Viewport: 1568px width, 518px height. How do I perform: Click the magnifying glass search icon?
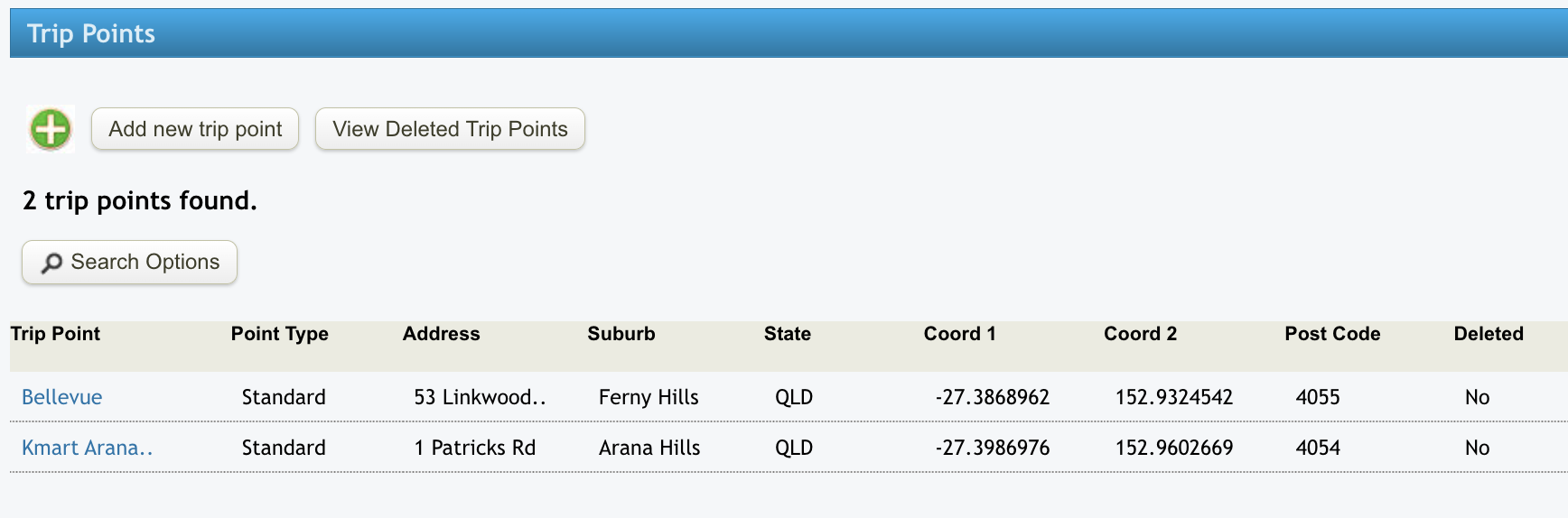pos(51,263)
